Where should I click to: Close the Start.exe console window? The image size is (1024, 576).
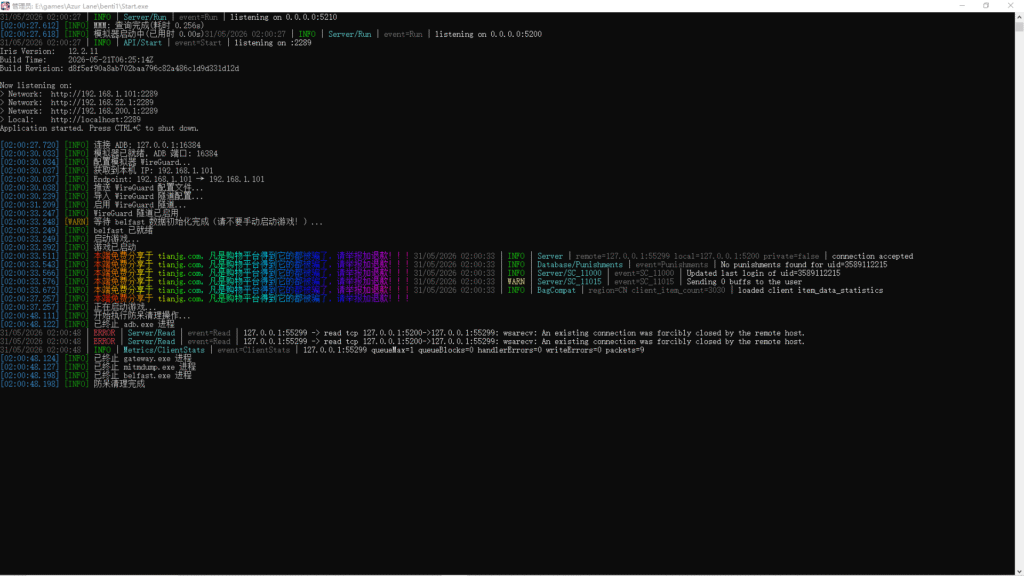(1010, 5)
